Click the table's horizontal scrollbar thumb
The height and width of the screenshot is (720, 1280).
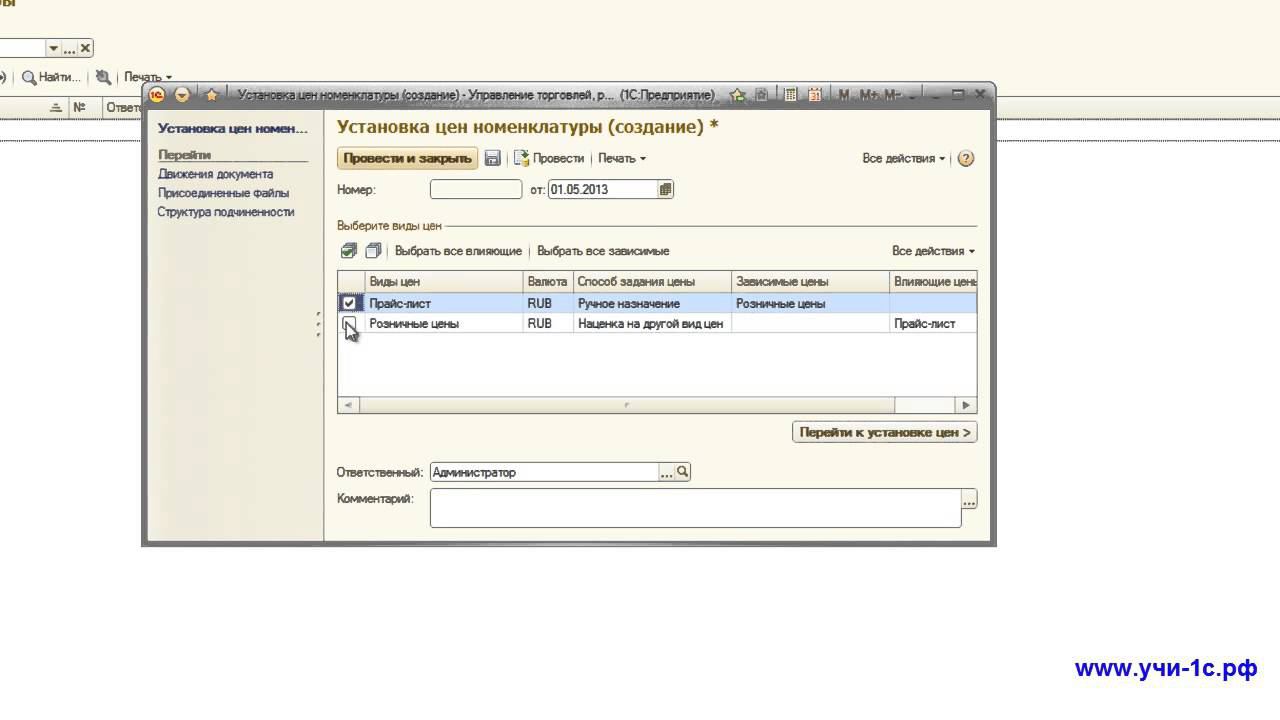[x=627, y=405]
